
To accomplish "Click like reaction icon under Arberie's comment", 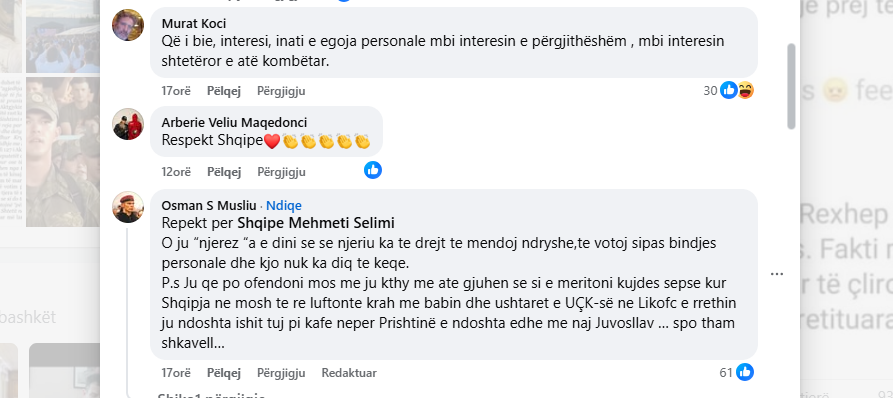I will tap(373, 170).
